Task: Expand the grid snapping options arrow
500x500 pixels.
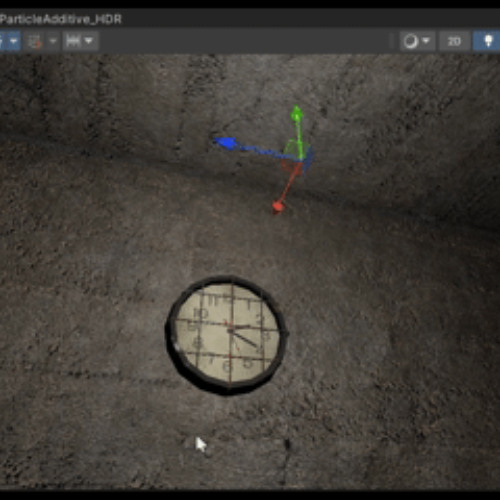Action: 53,41
